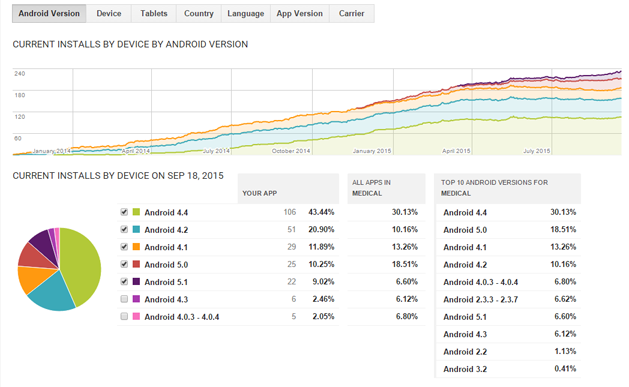The image size is (629, 387).
Task: Click the 18.51% value beside Android 5.0 in top 10
Action: point(563,229)
